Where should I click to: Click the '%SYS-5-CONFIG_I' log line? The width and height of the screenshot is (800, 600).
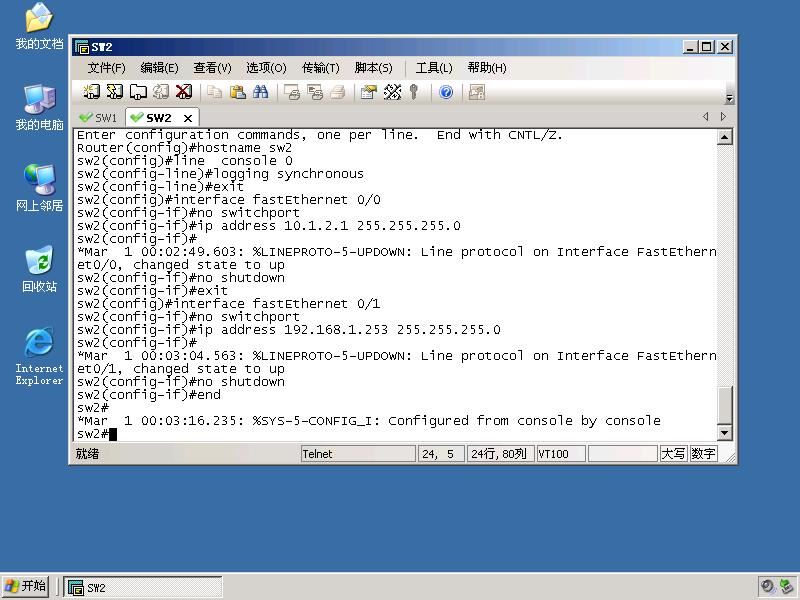click(369, 421)
